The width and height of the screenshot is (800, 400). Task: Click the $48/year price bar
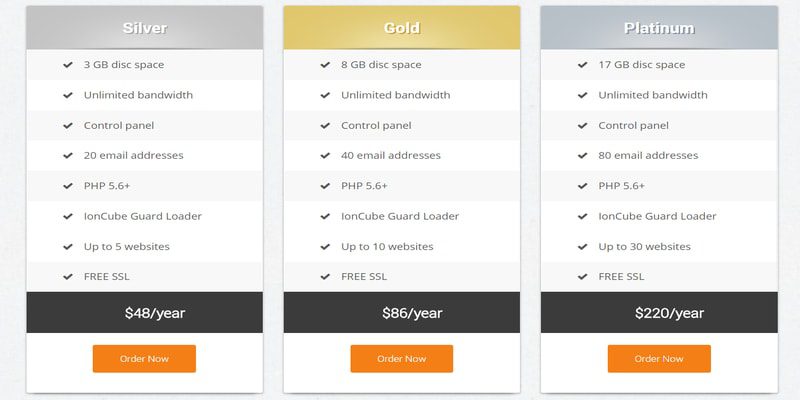pyautogui.click(x=144, y=312)
